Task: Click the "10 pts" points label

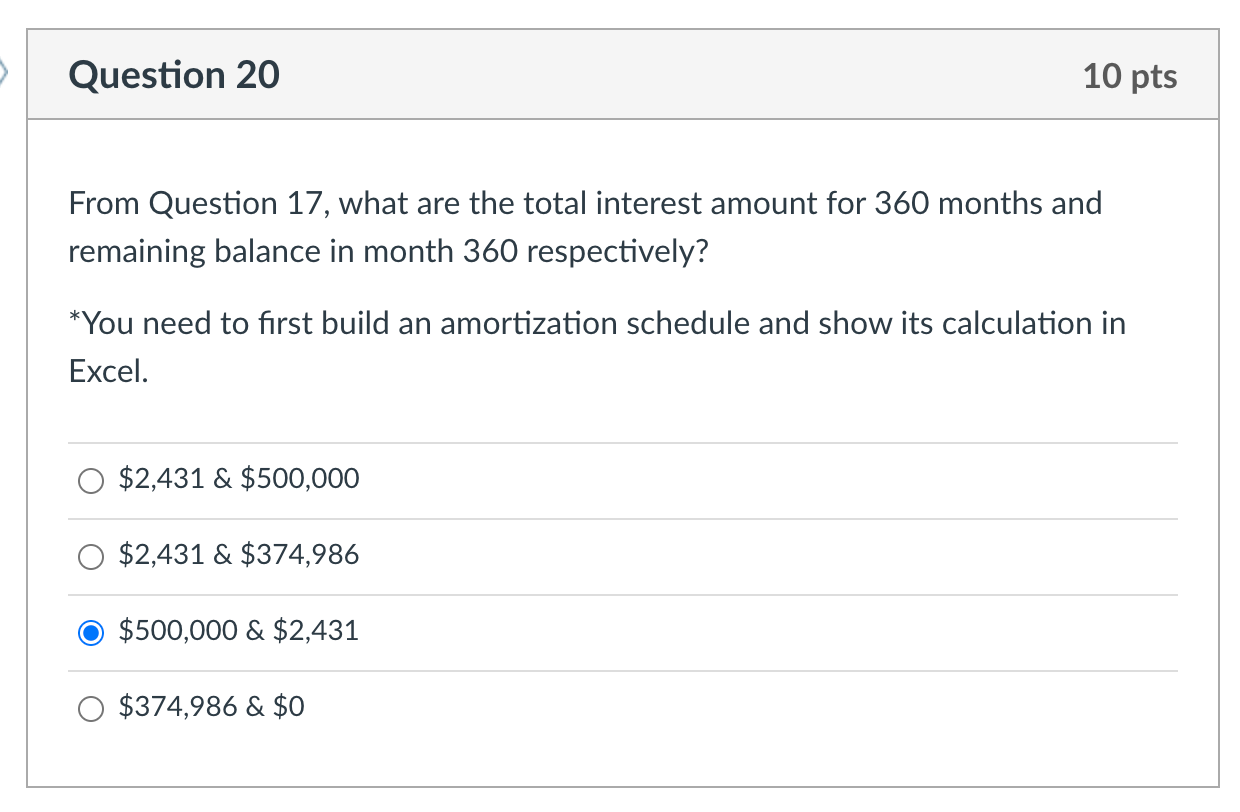Action: pyautogui.click(x=1128, y=74)
